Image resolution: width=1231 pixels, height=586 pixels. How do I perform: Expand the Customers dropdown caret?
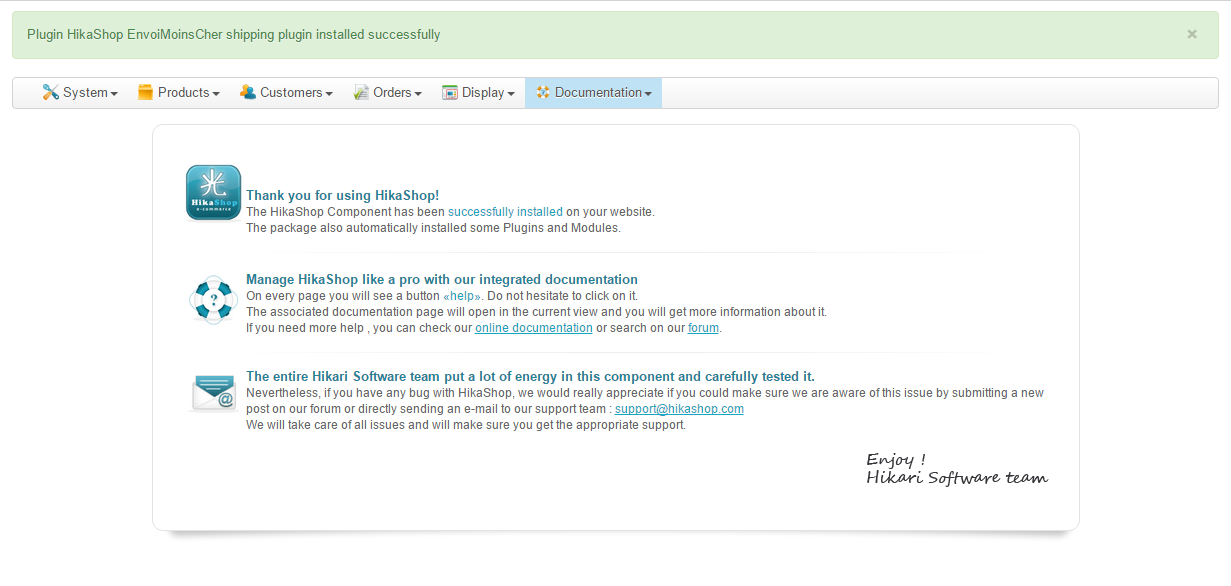pos(329,94)
